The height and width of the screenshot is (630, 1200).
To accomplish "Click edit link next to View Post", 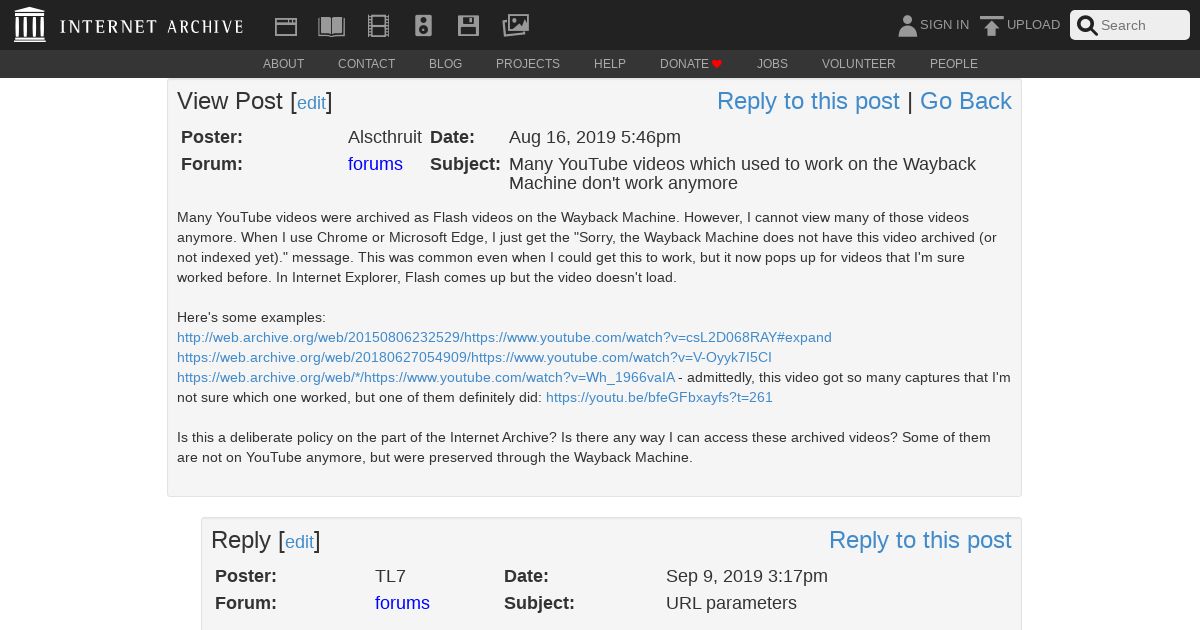I will tap(311, 103).
